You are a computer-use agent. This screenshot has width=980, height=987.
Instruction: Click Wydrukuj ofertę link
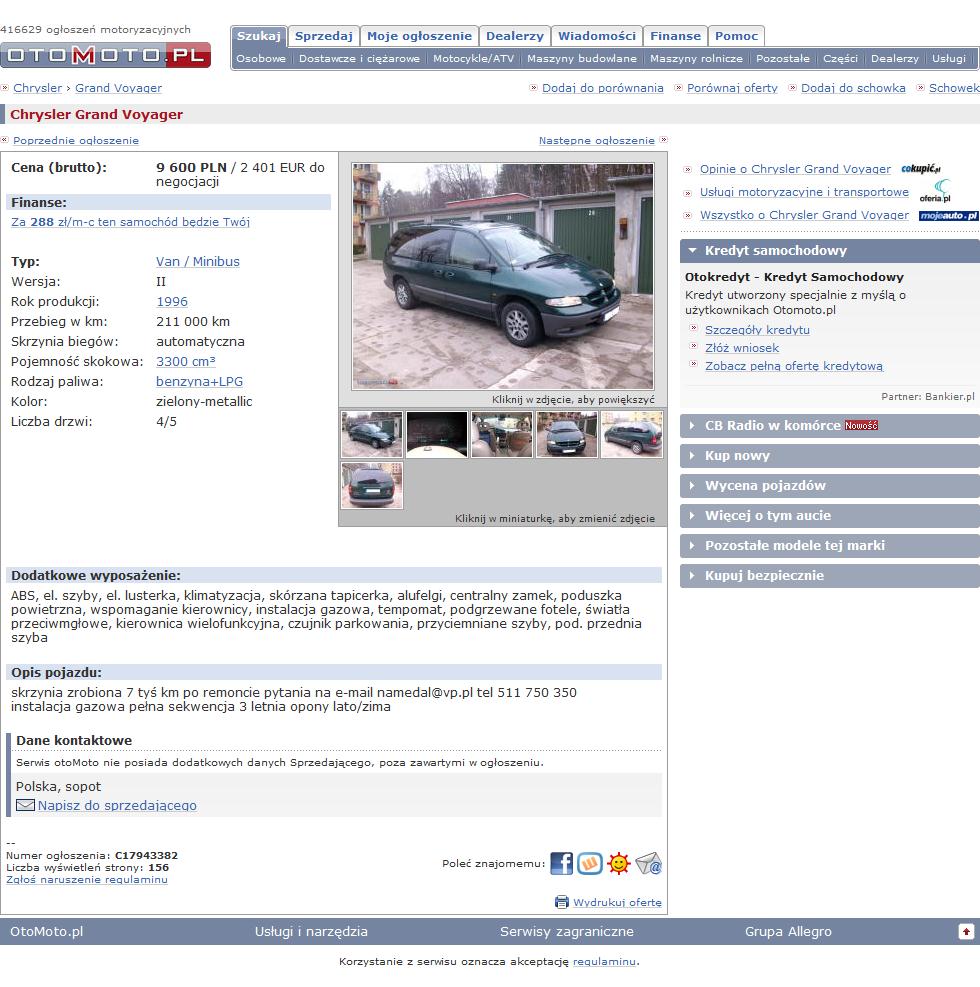[617, 902]
